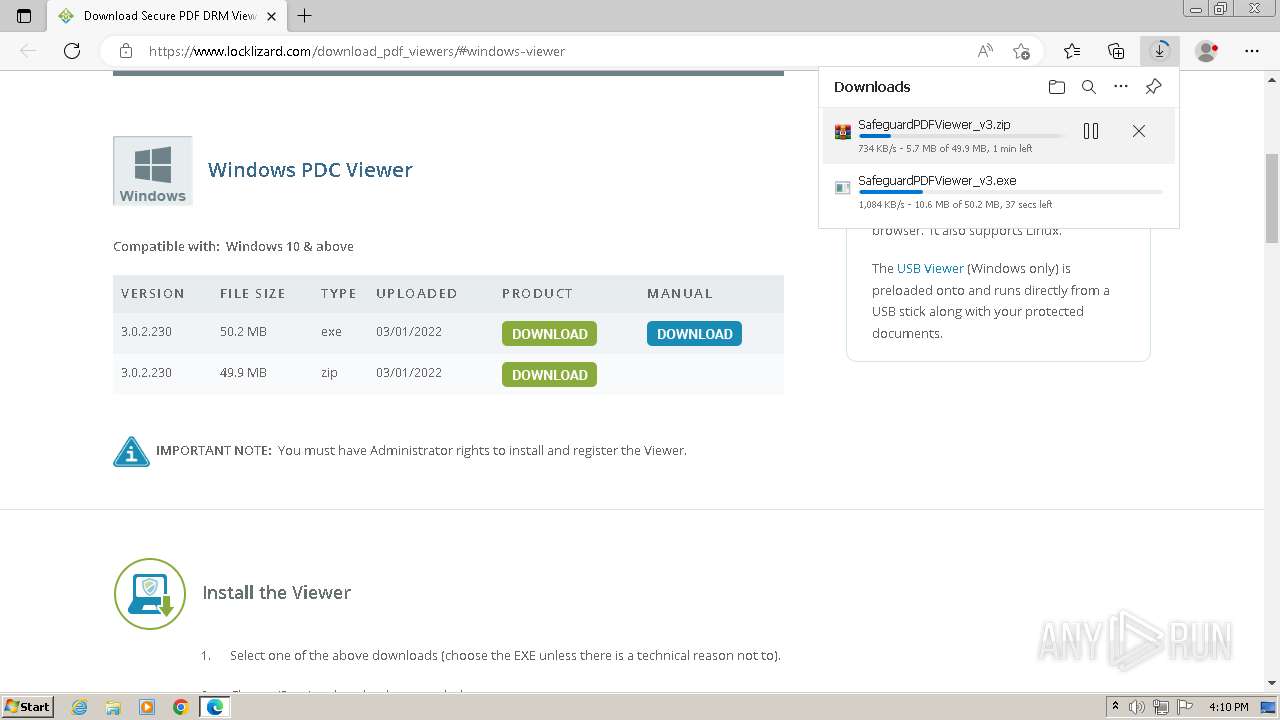Cancel the SafeguardPDFViewer_v3.zip download

coord(1139,131)
